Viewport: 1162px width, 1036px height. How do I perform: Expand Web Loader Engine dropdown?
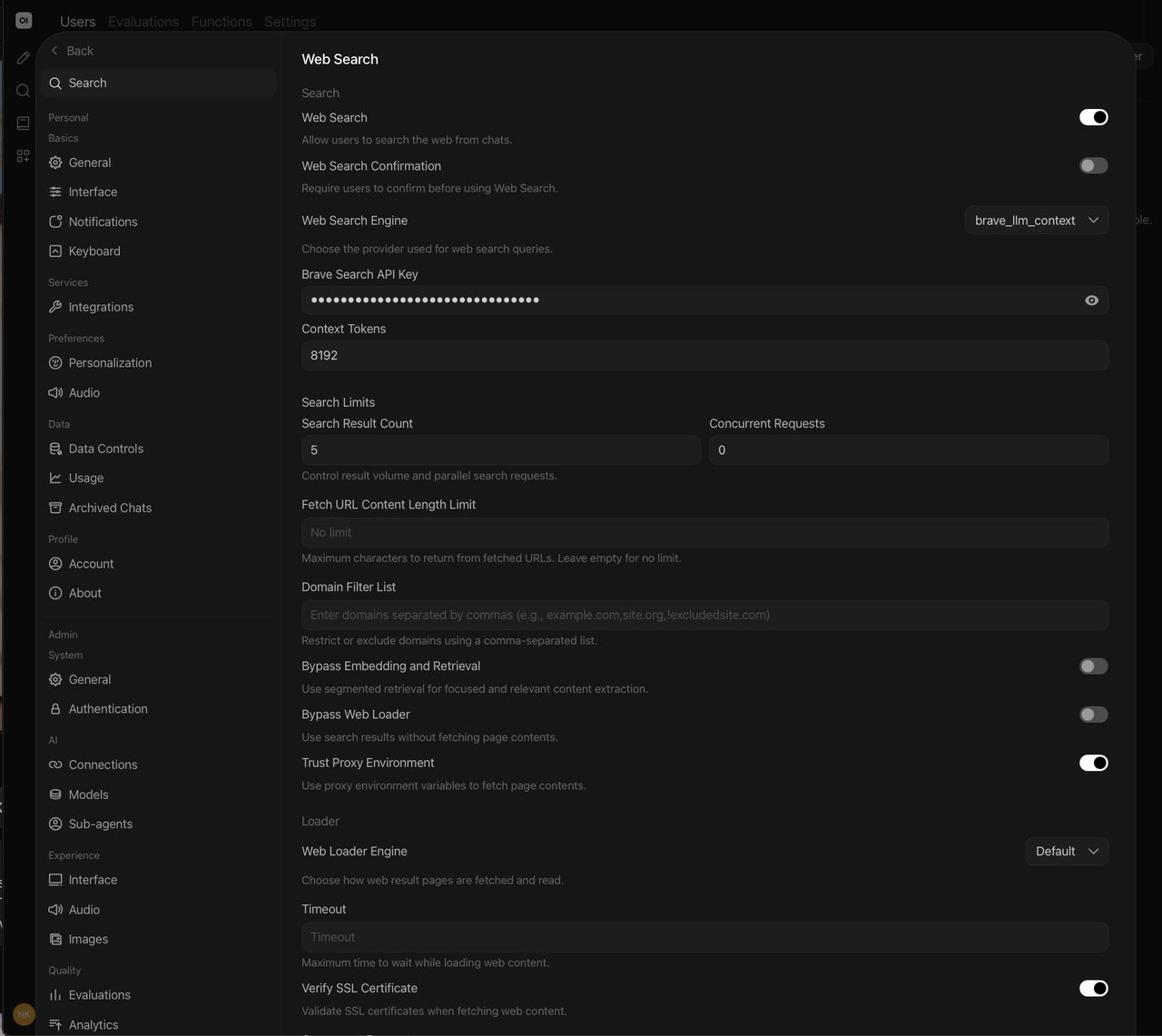[1067, 852]
